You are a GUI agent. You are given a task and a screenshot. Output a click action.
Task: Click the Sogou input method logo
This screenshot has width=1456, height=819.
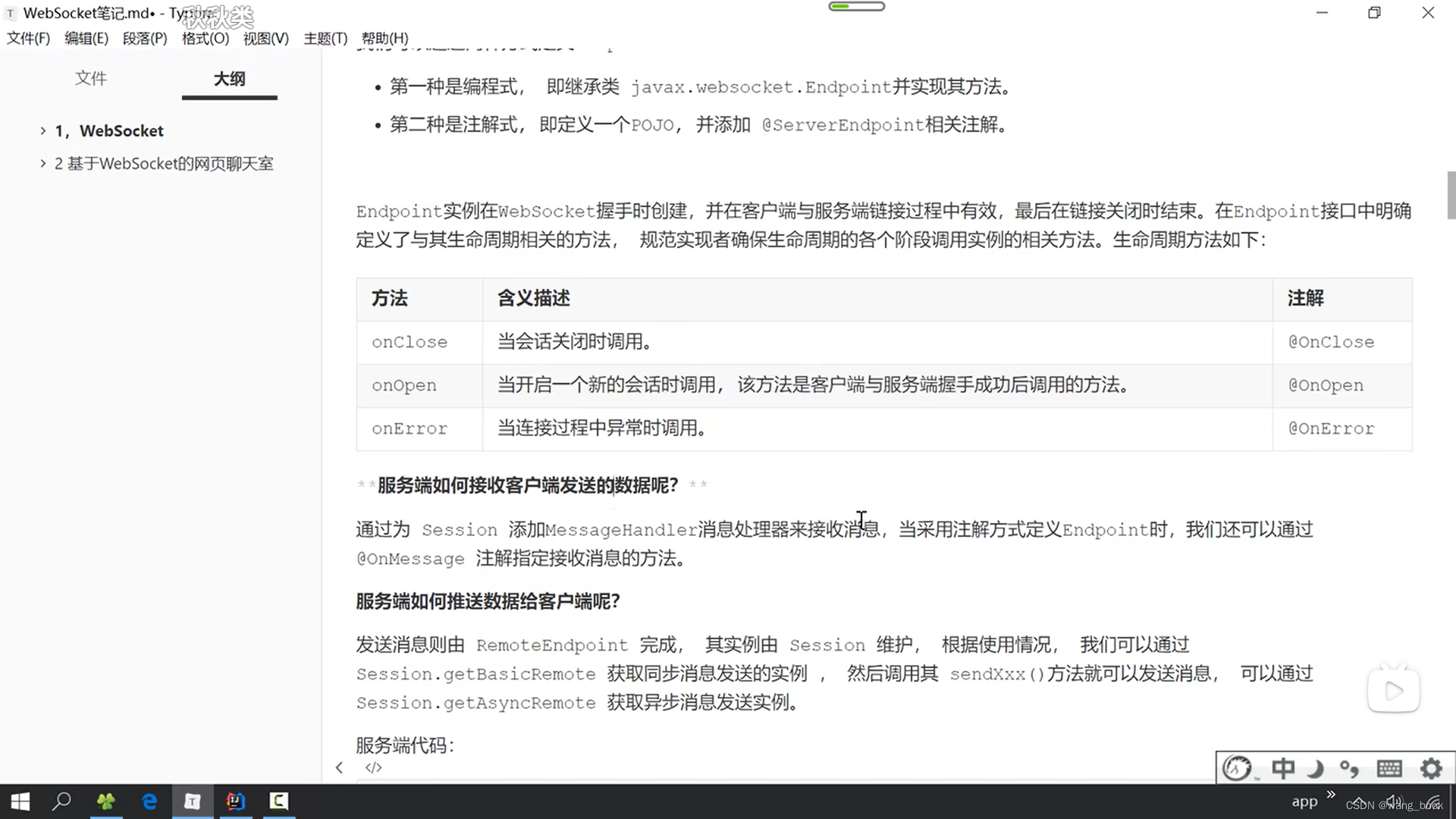point(1236,767)
